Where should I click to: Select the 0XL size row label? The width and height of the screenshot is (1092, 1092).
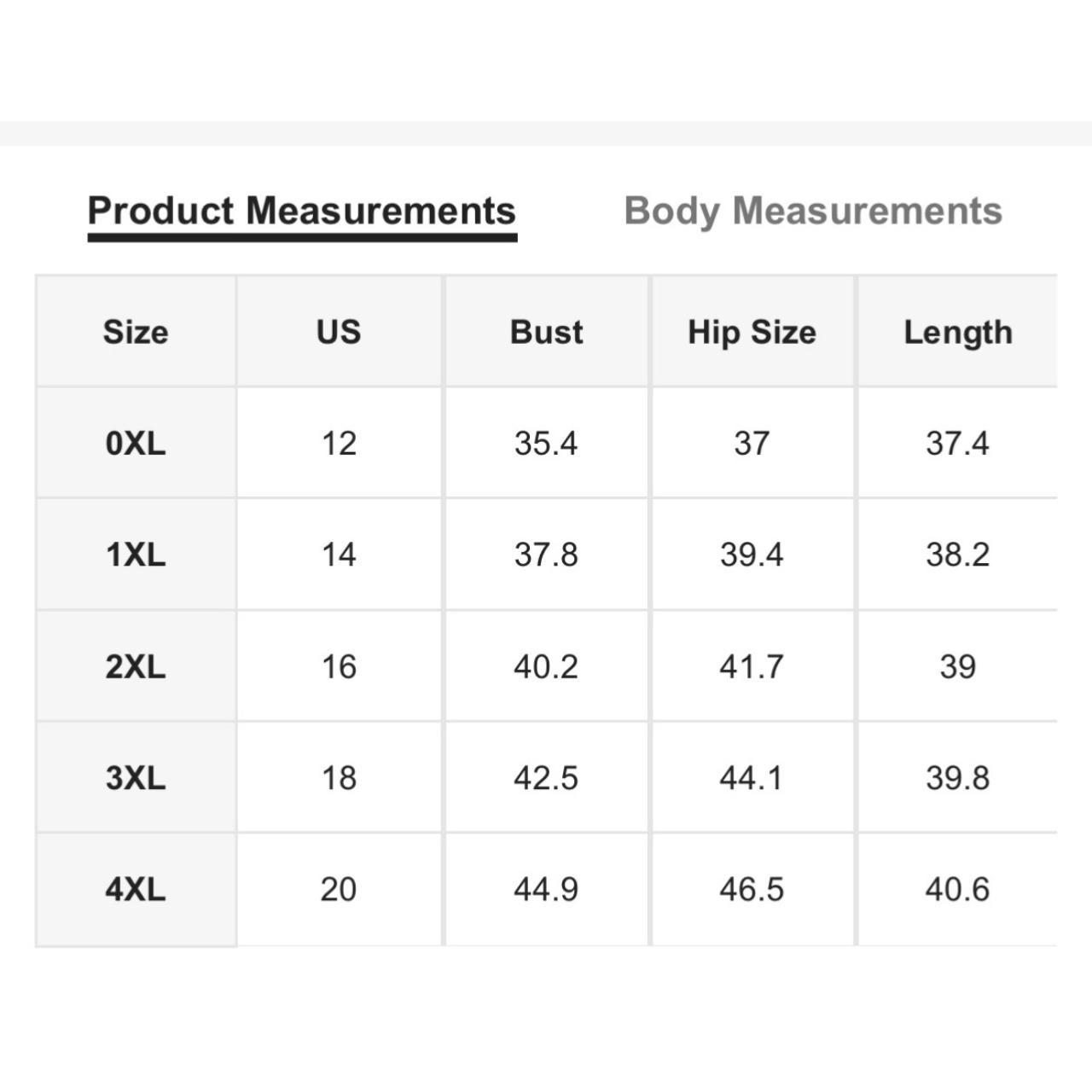coord(136,443)
